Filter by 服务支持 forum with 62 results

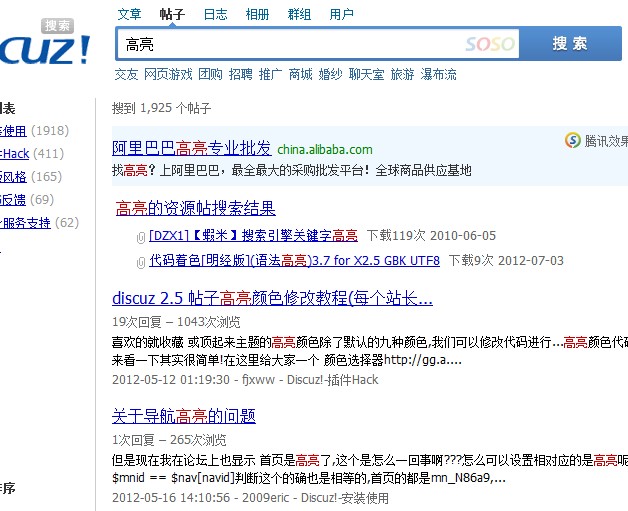25,223
